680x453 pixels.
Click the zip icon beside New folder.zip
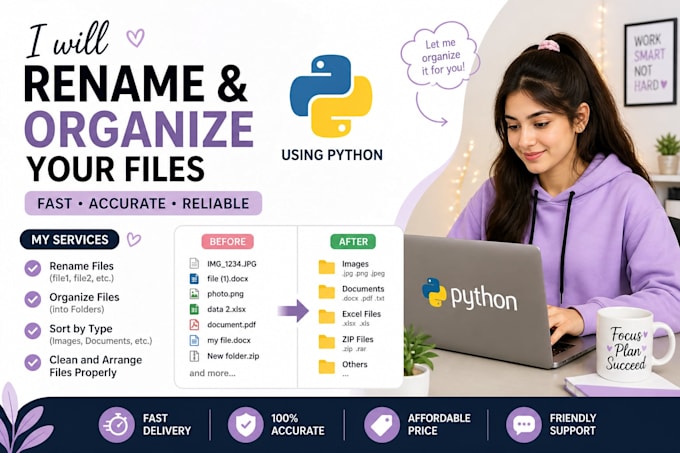click(x=194, y=356)
